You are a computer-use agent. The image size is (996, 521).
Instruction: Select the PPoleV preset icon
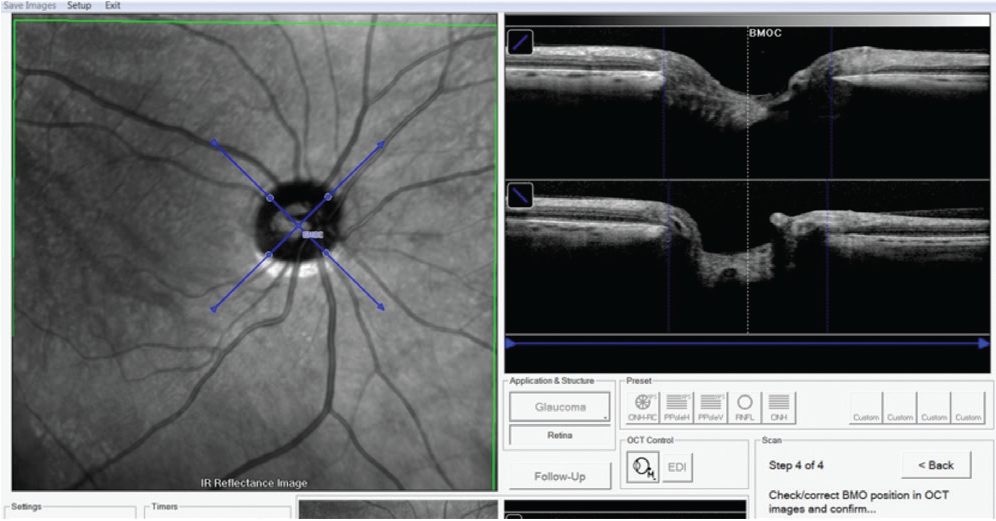tap(711, 407)
